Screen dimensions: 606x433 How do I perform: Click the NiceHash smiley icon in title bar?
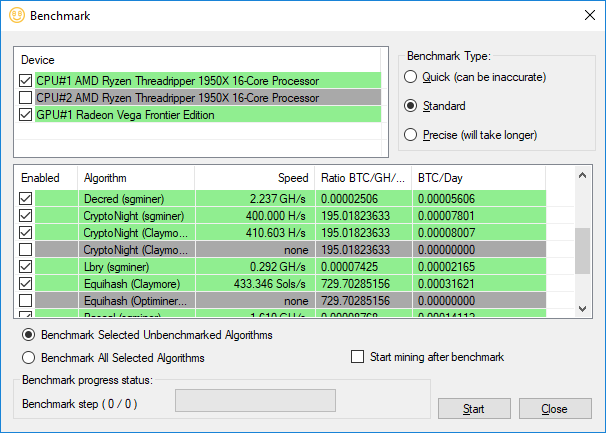coord(17,15)
